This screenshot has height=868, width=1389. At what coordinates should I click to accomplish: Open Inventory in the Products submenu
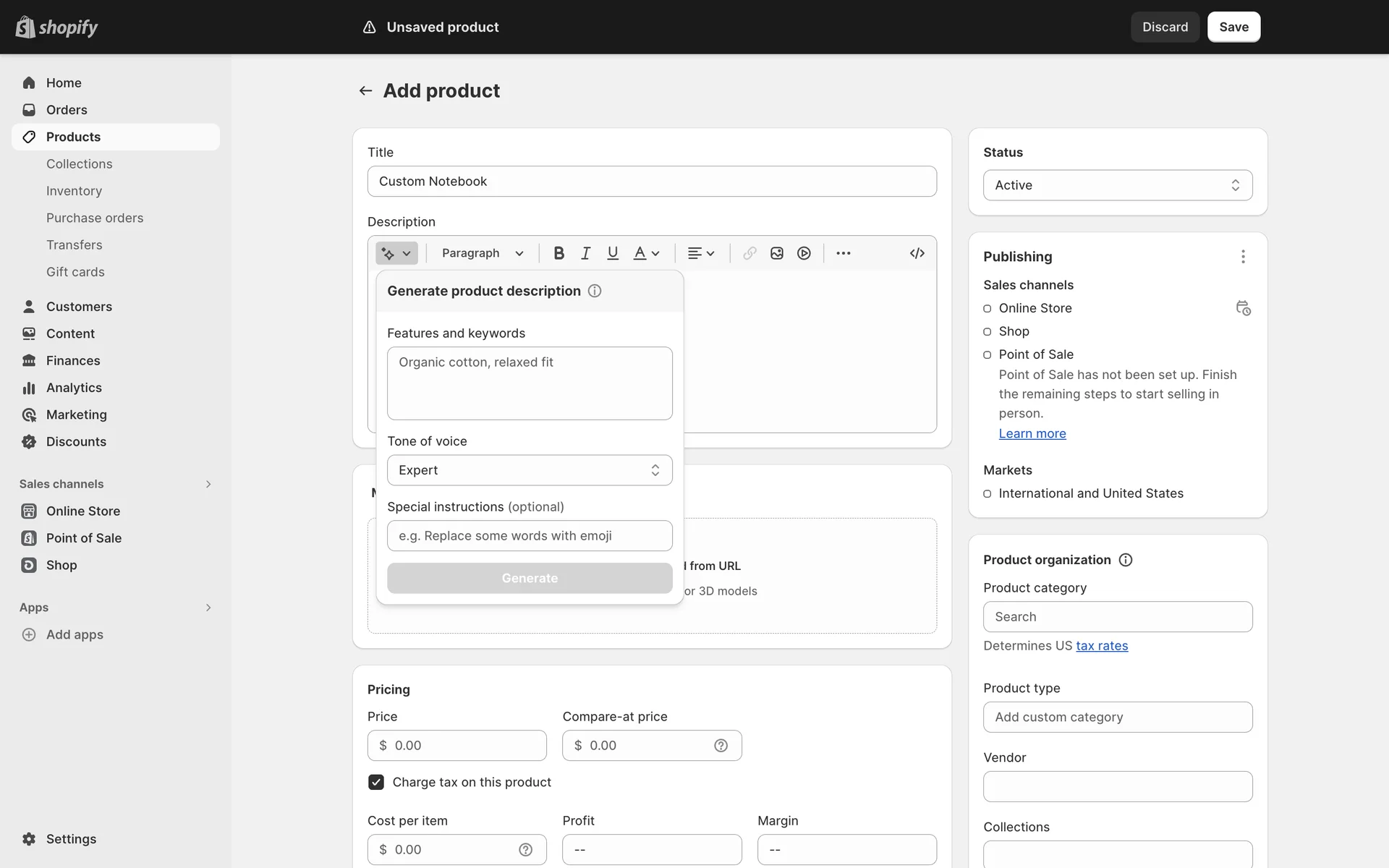point(74,191)
